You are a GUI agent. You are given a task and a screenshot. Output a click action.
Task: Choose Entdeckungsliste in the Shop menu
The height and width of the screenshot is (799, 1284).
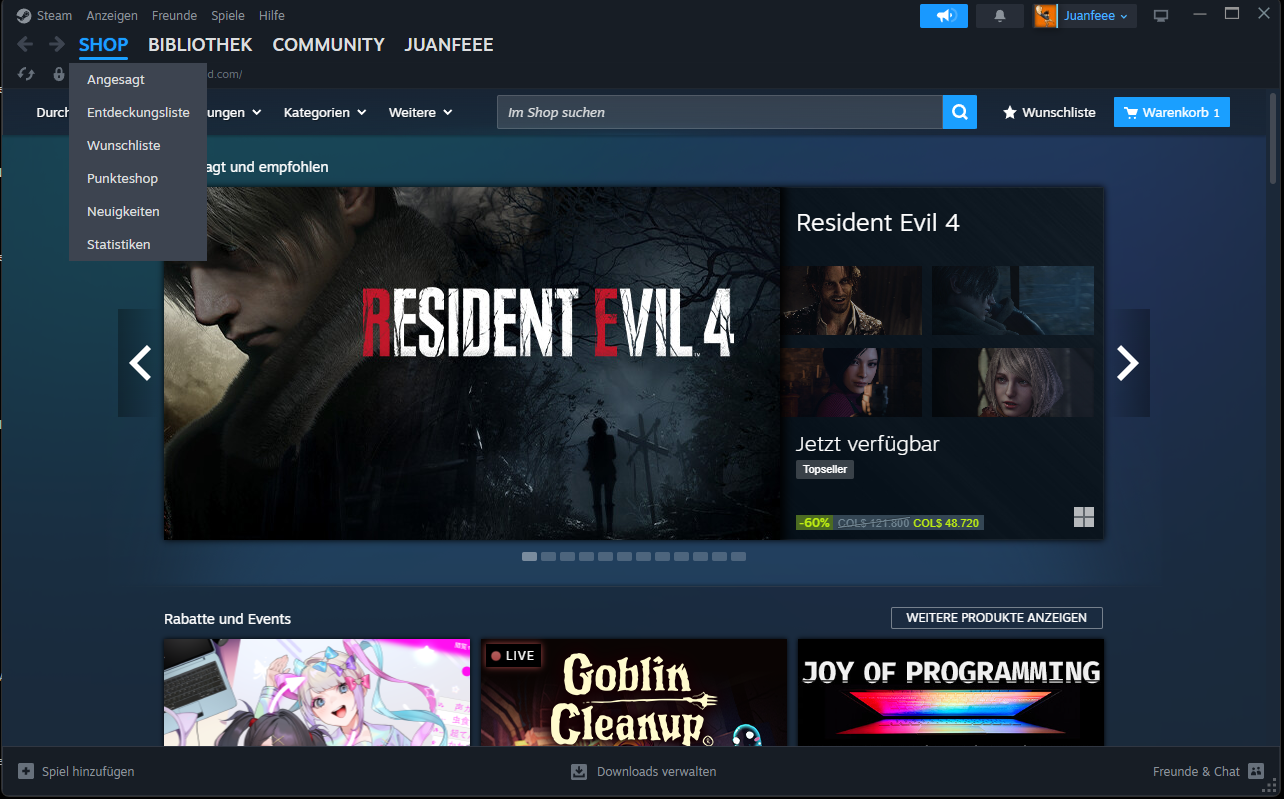(x=138, y=112)
